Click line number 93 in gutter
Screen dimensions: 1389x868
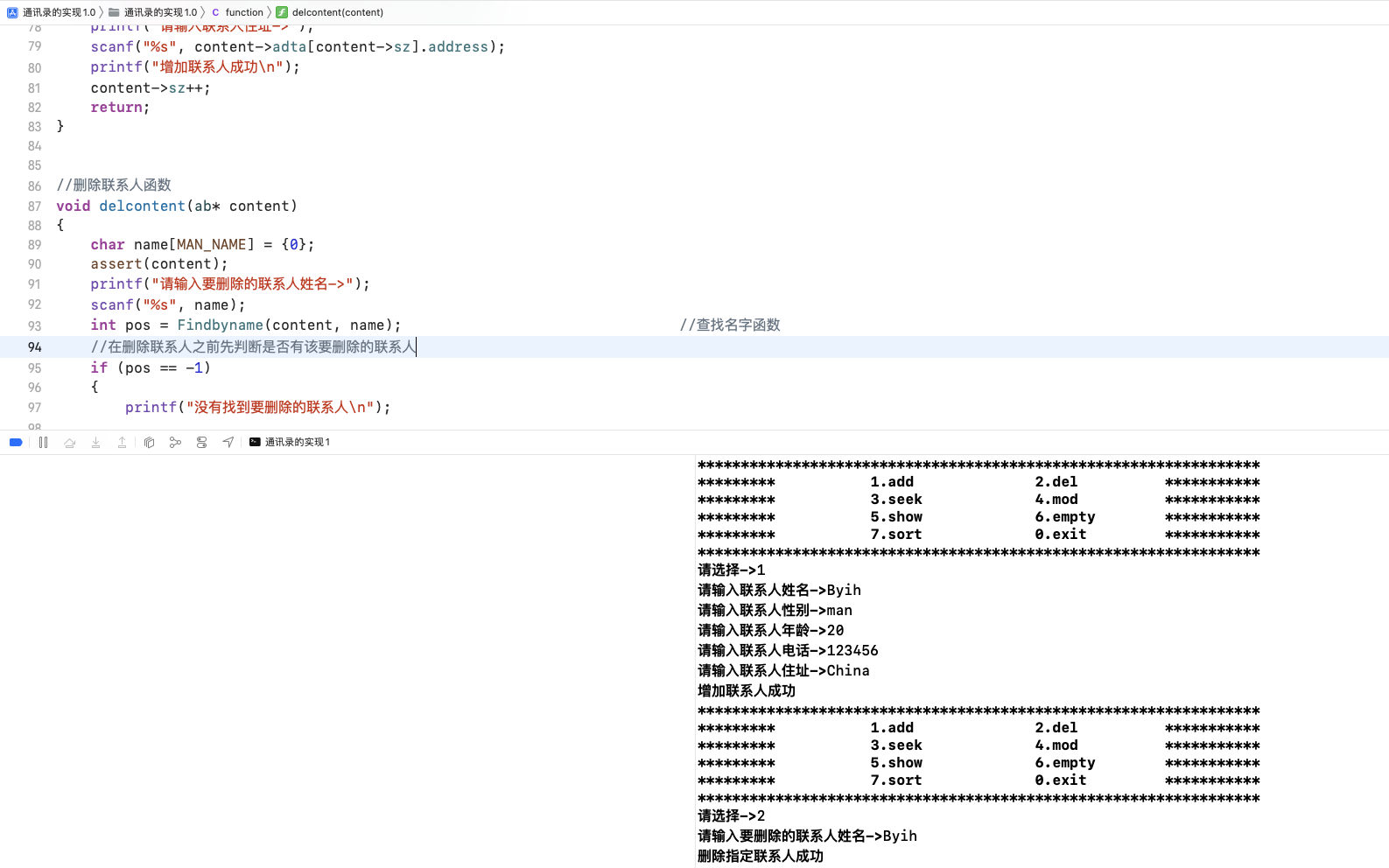pos(35,326)
